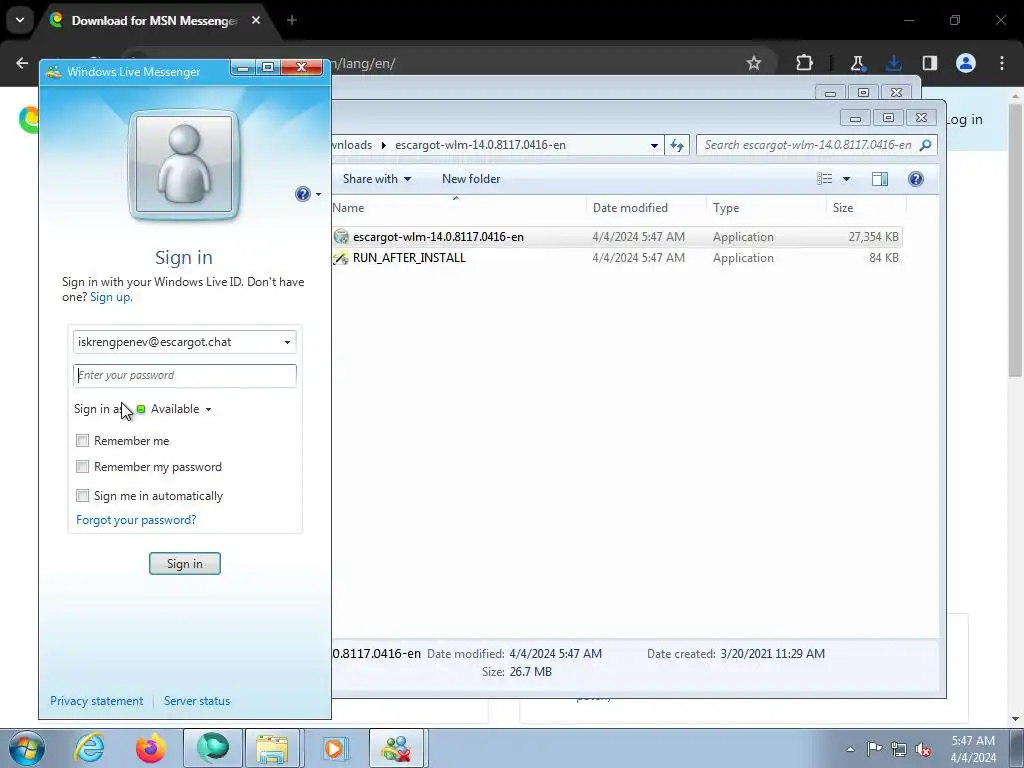The image size is (1024, 768).
Task: Close the Download for MSN Messenger tab
Action: 256,20
